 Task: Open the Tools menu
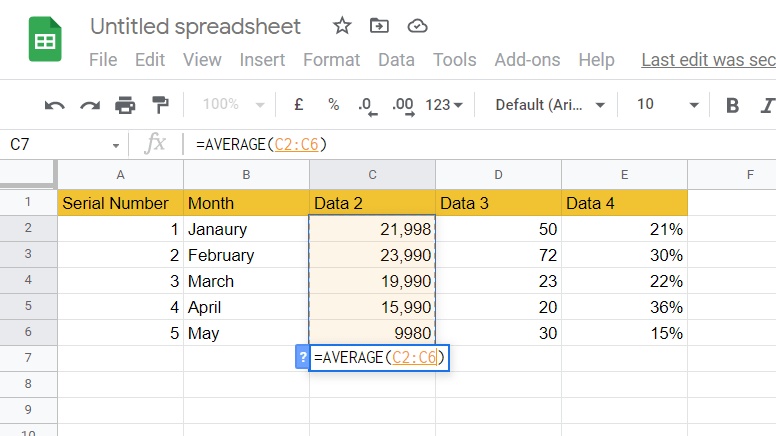coord(454,60)
